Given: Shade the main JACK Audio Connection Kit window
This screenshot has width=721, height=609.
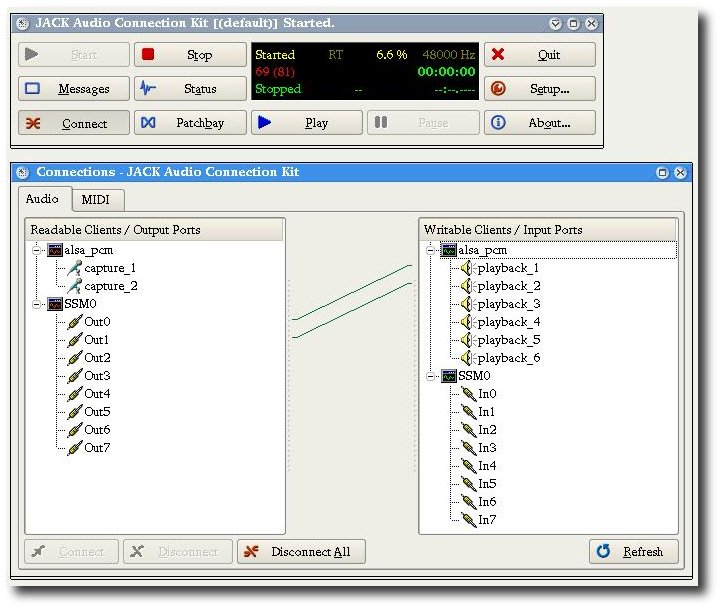Looking at the screenshot, I should 555,23.
